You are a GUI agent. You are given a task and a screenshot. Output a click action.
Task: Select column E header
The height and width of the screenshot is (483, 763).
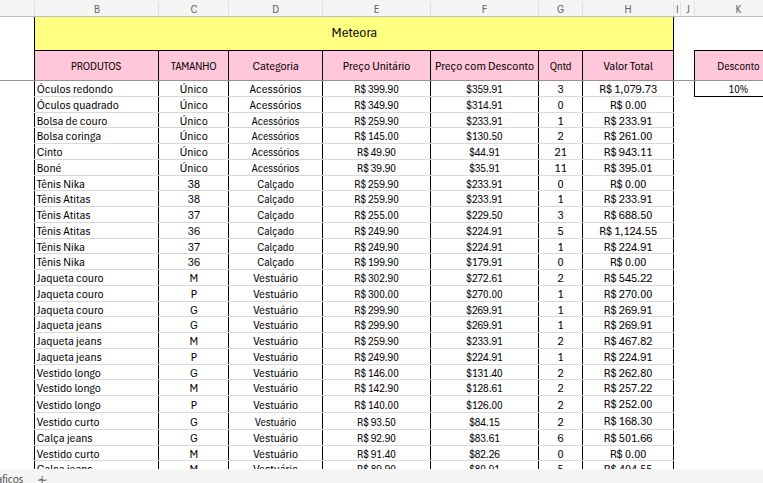point(376,8)
